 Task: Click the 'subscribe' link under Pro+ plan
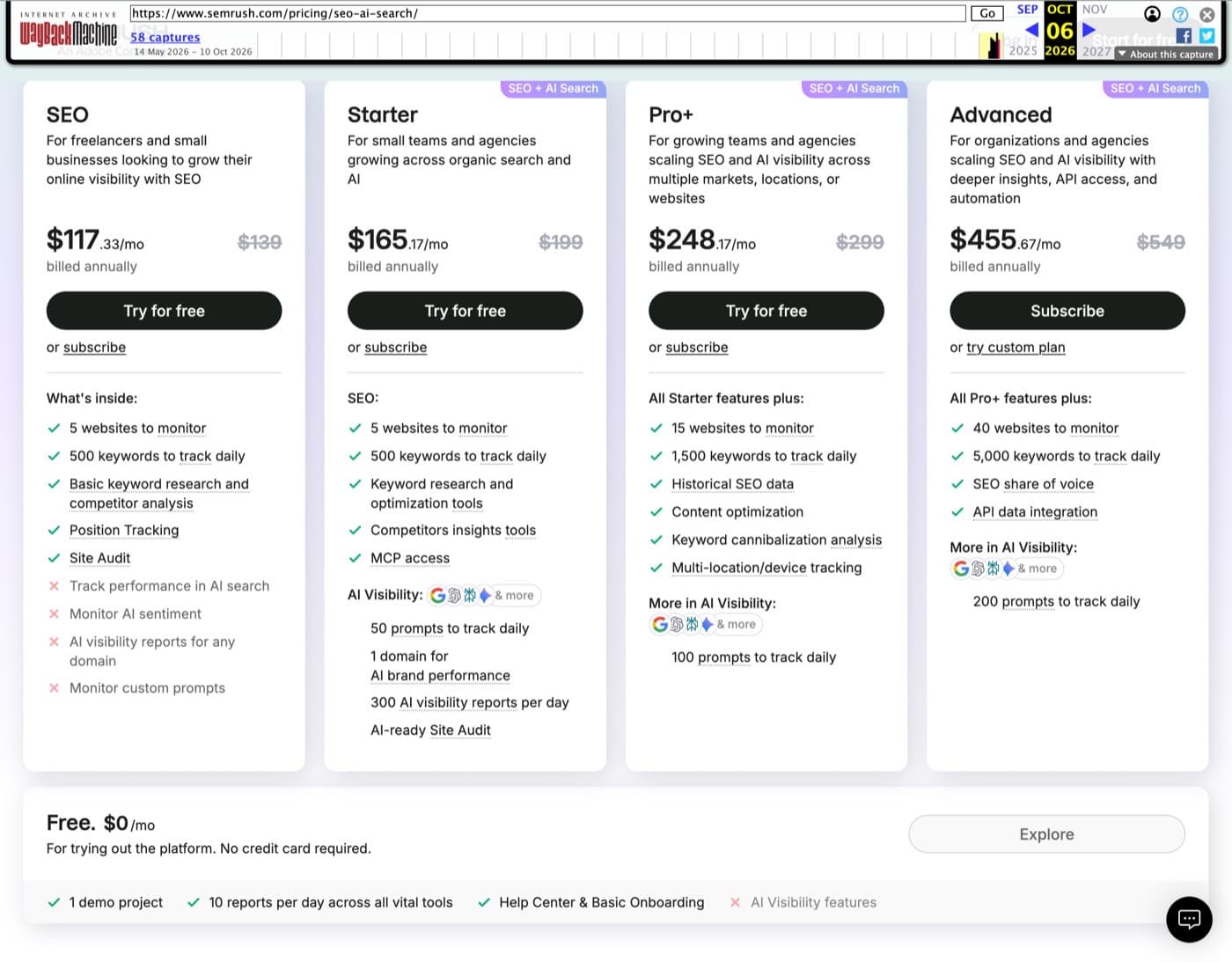pos(696,348)
